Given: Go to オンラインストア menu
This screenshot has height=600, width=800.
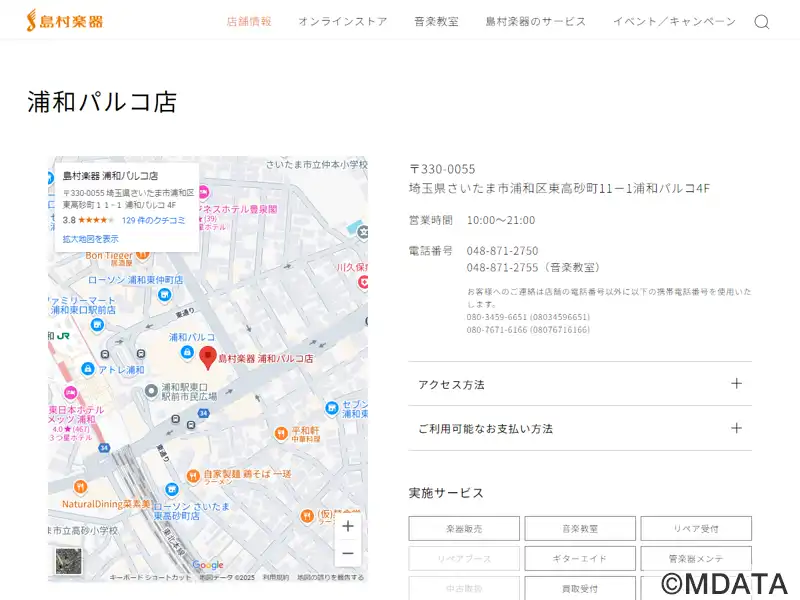Looking at the screenshot, I should [343, 21].
